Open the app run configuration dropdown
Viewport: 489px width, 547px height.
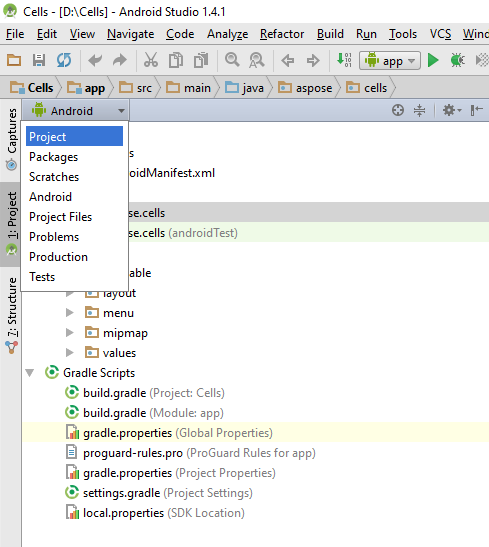(390, 61)
